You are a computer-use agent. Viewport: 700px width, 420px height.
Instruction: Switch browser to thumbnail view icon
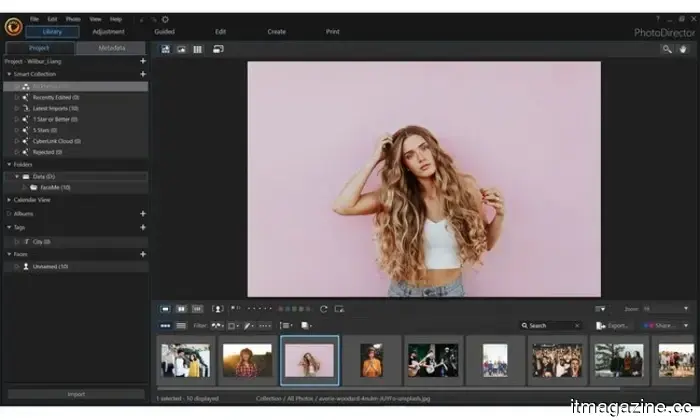click(165, 326)
